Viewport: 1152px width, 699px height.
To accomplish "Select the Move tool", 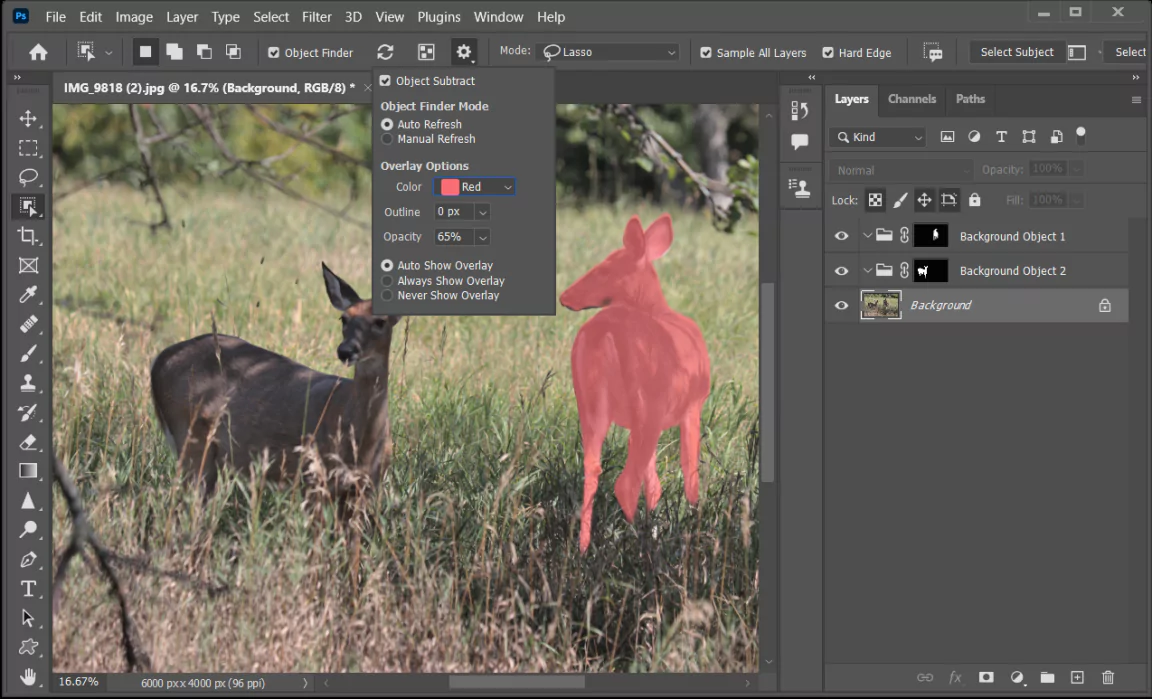I will [28, 119].
